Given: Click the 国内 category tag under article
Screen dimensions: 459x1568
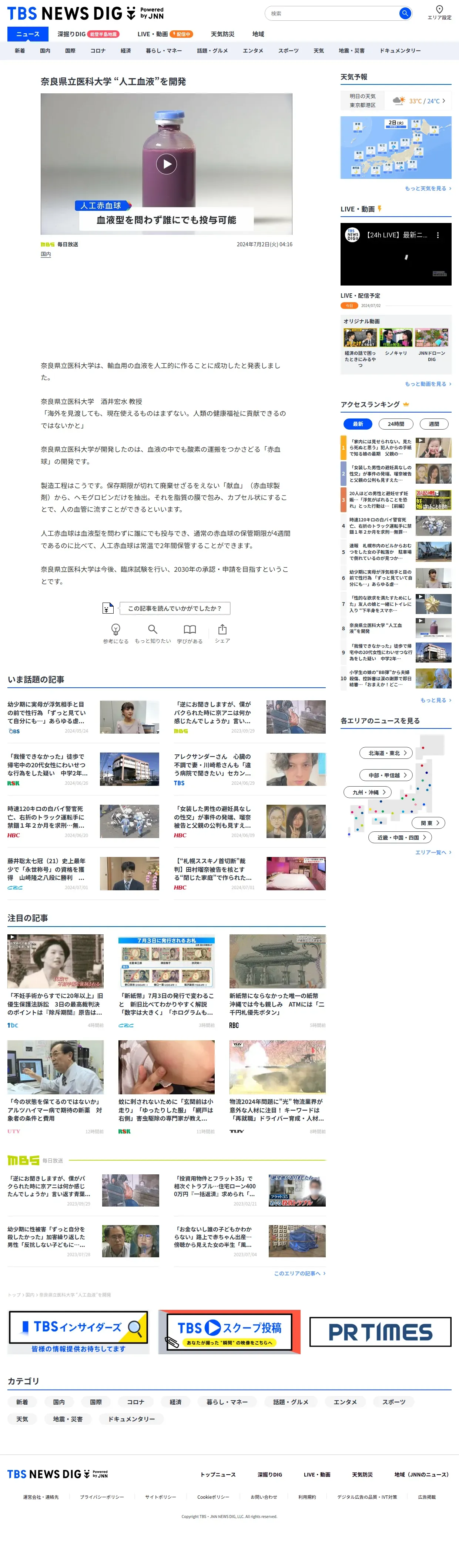Looking at the screenshot, I should click(x=46, y=254).
